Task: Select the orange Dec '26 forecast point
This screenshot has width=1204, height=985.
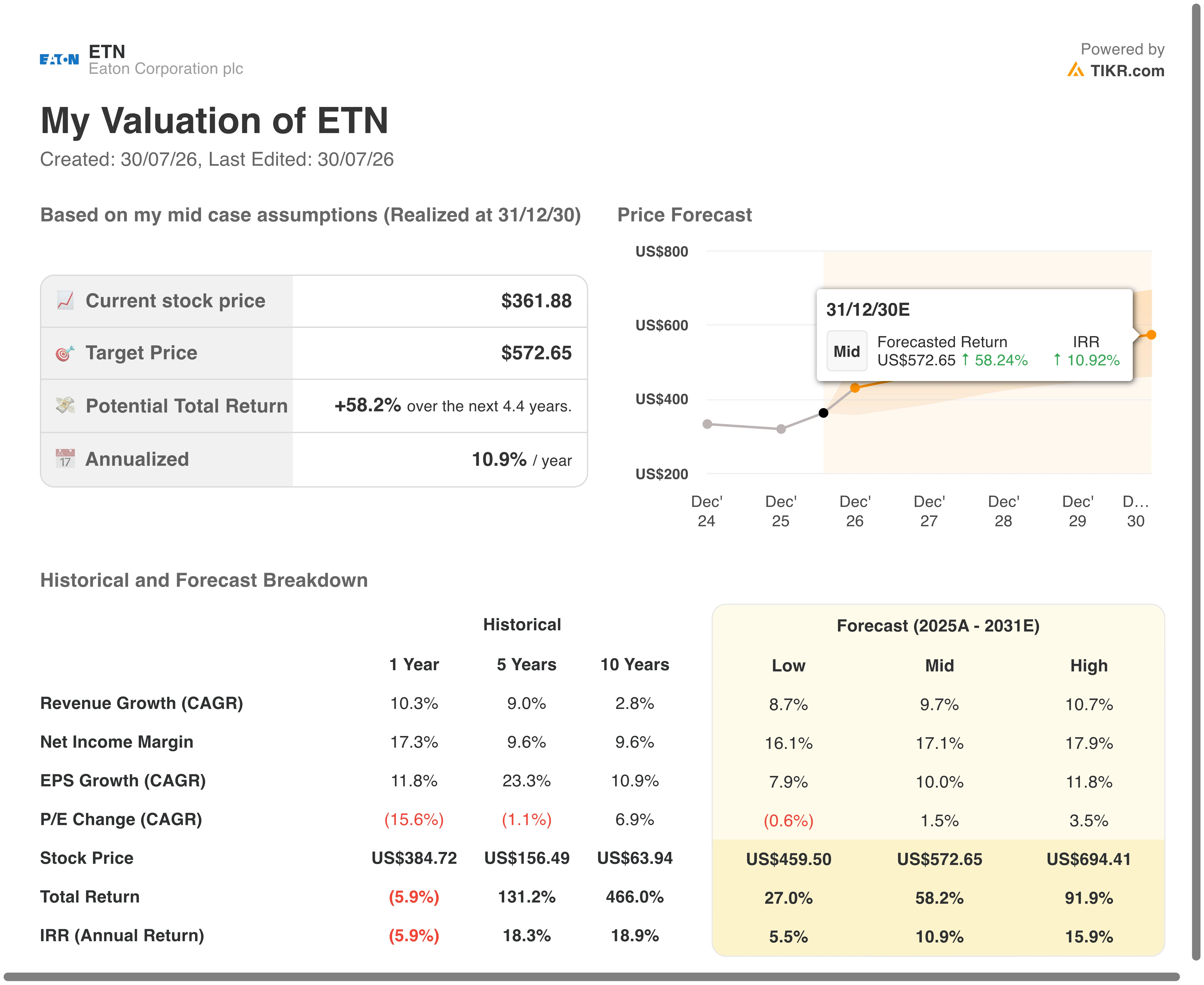Action: [855, 388]
